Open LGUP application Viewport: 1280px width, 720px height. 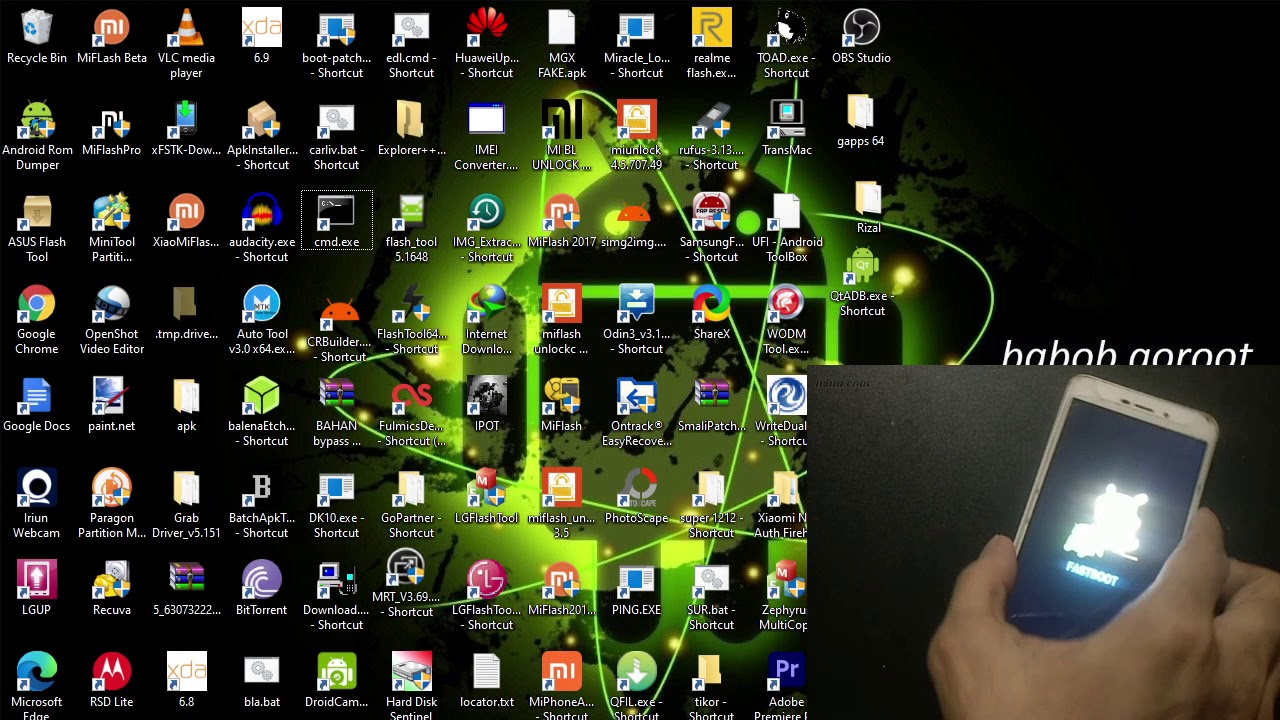(37, 581)
